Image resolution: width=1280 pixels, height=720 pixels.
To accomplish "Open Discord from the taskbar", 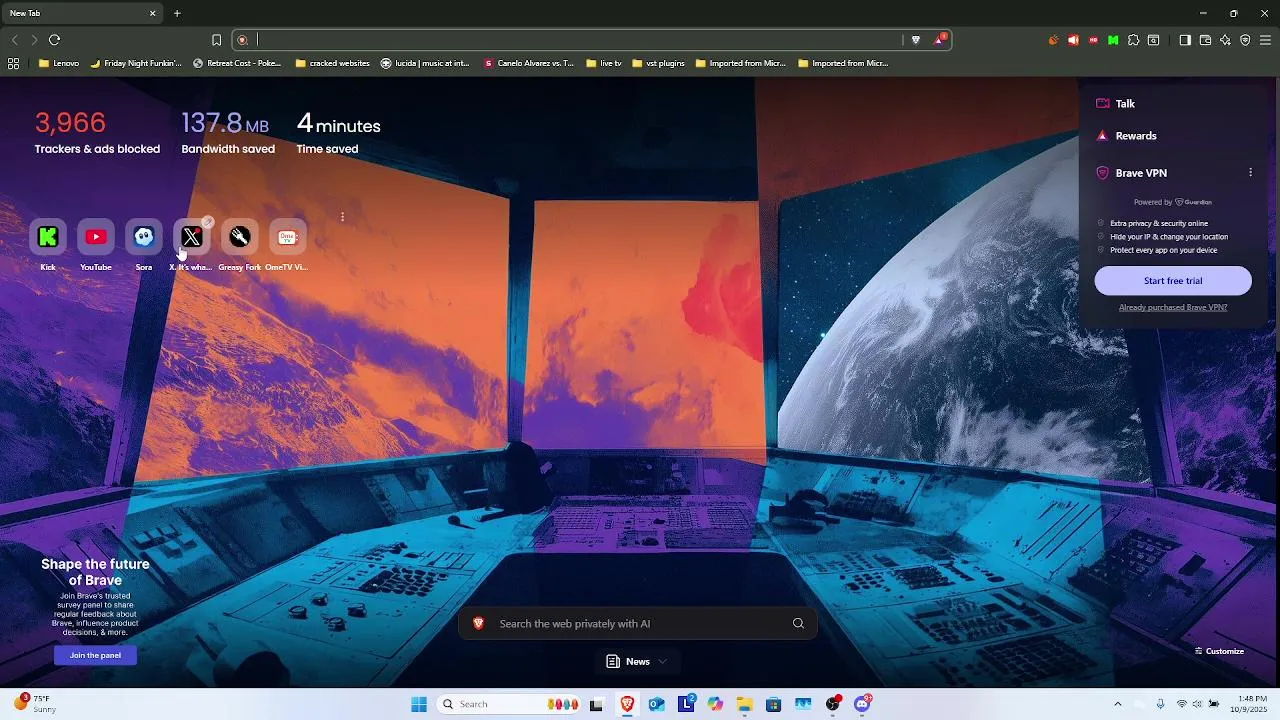I will [862, 704].
